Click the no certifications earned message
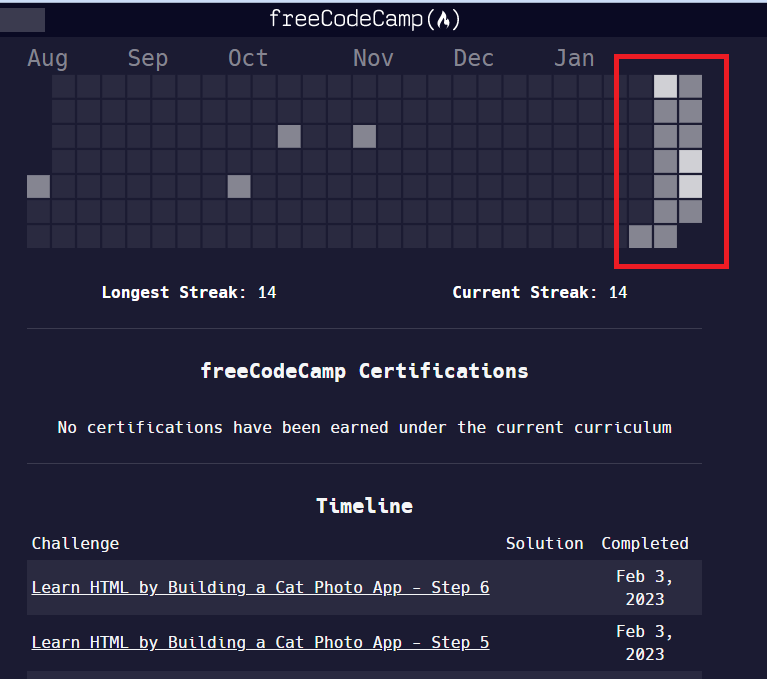 click(x=364, y=428)
